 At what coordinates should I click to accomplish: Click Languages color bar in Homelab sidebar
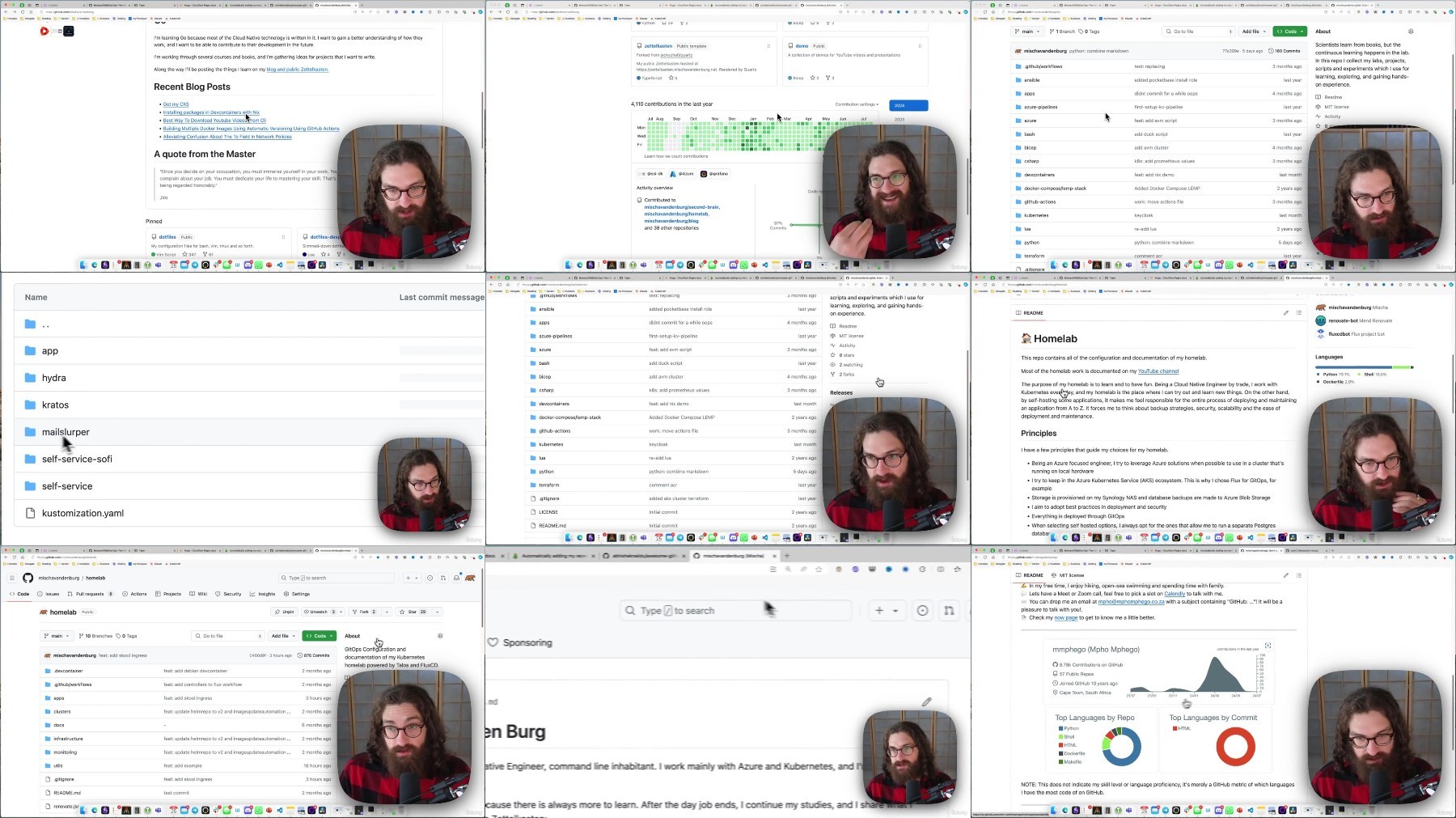[x=1364, y=367]
